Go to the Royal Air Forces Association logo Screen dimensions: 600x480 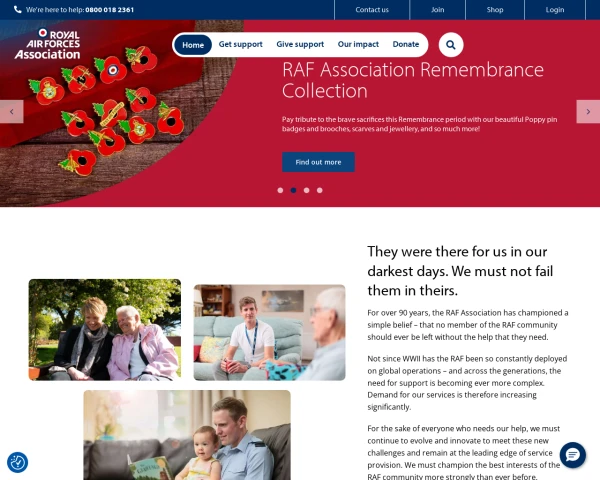click(x=47, y=44)
